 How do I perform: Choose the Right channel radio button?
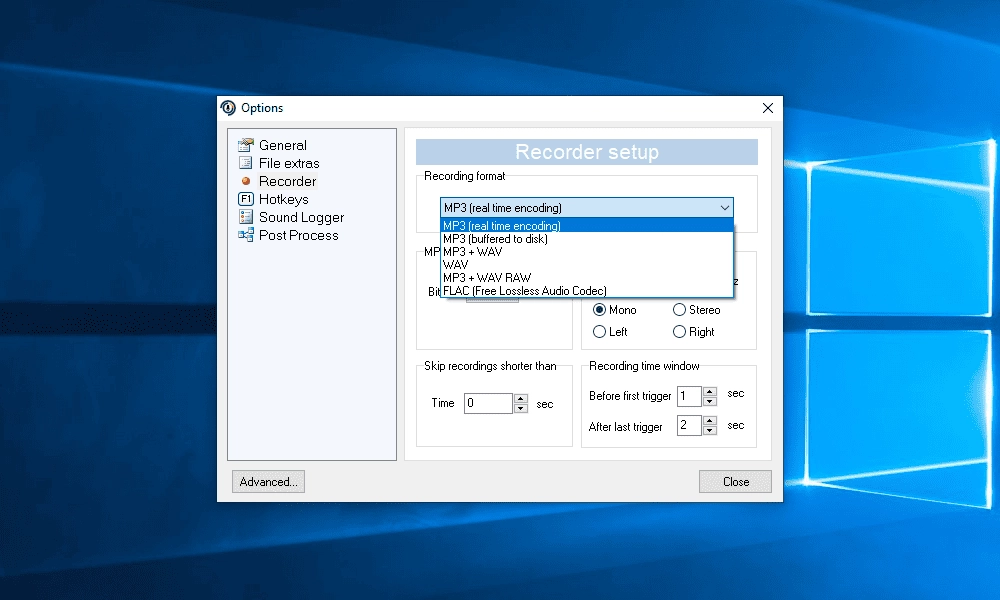coord(694,332)
